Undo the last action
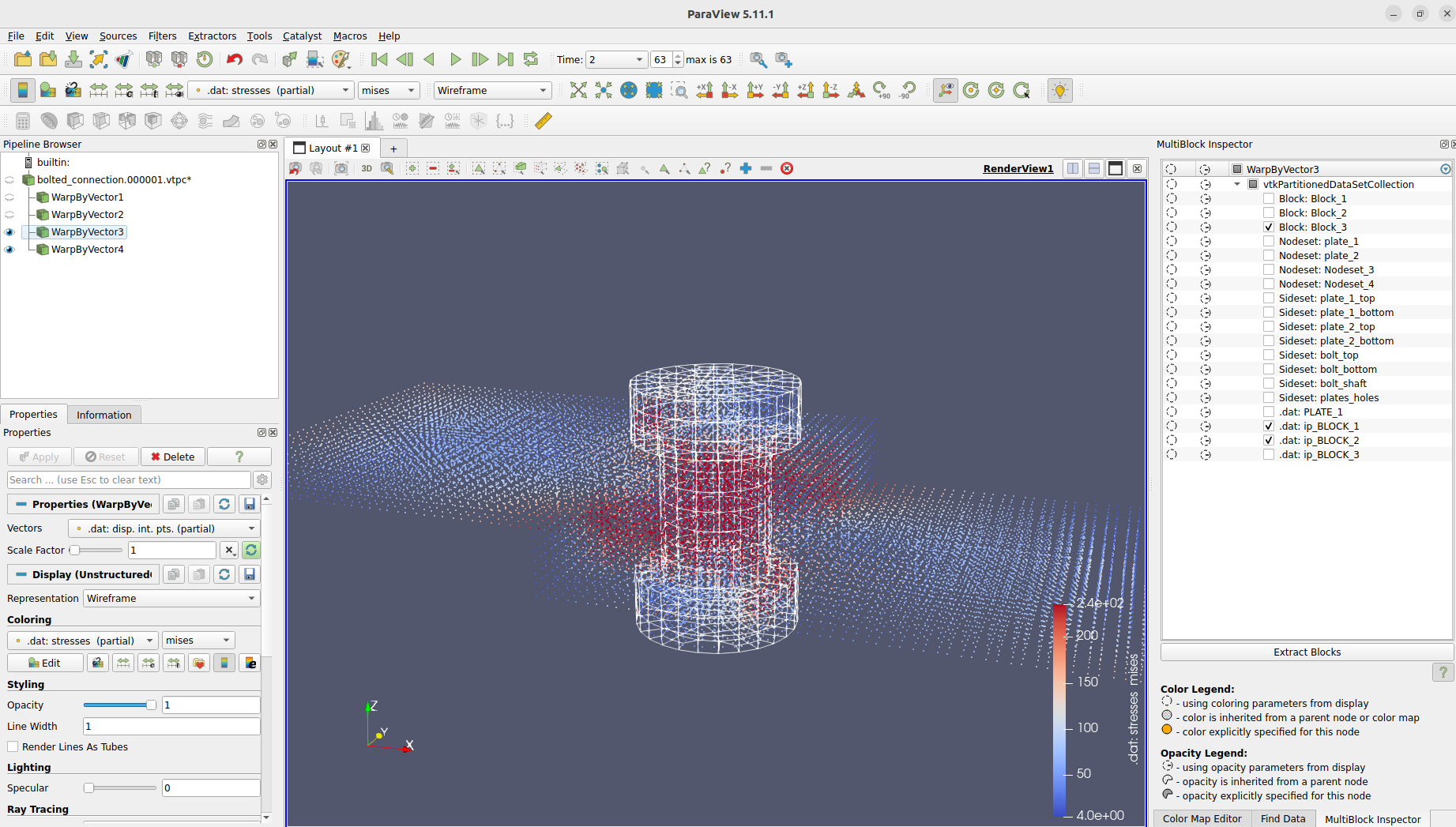The height and width of the screenshot is (827, 1456). coord(234,59)
